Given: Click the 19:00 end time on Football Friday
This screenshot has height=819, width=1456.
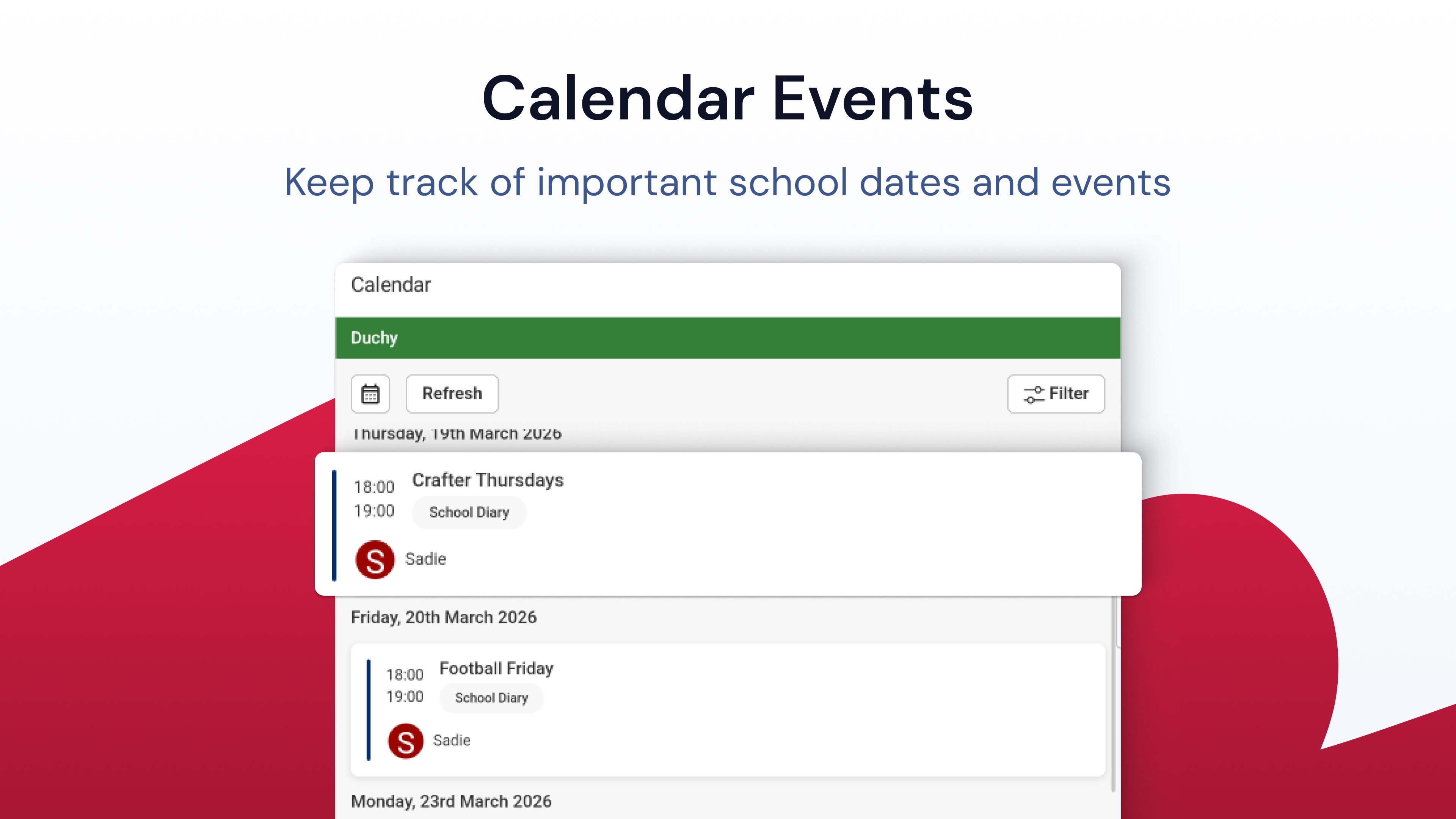Looking at the screenshot, I should tap(405, 697).
